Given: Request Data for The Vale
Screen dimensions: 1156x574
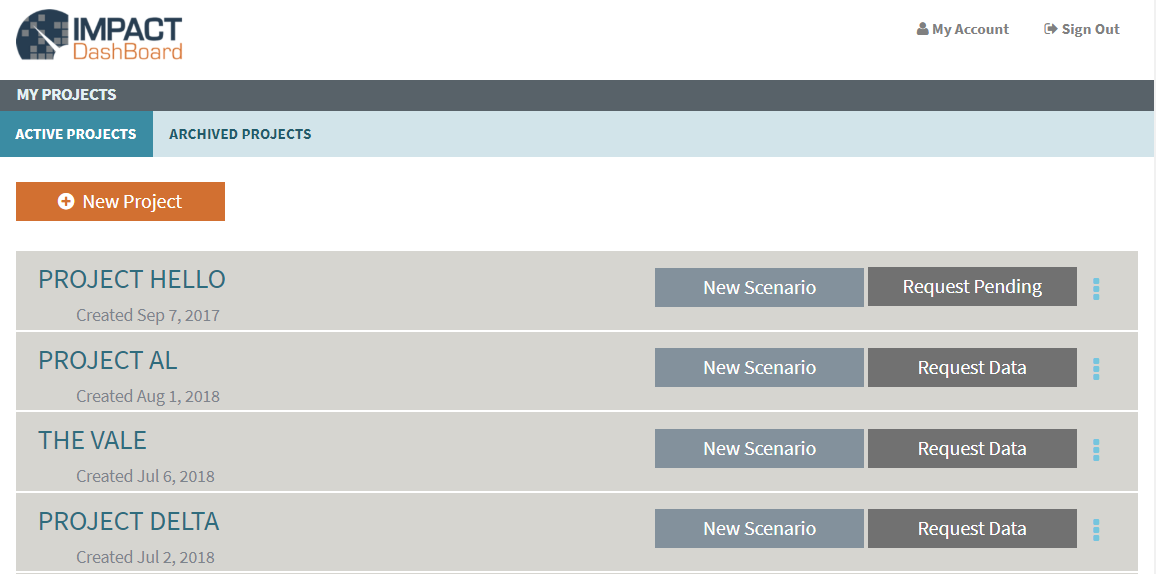Looking at the screenshot, I should 972,449.
